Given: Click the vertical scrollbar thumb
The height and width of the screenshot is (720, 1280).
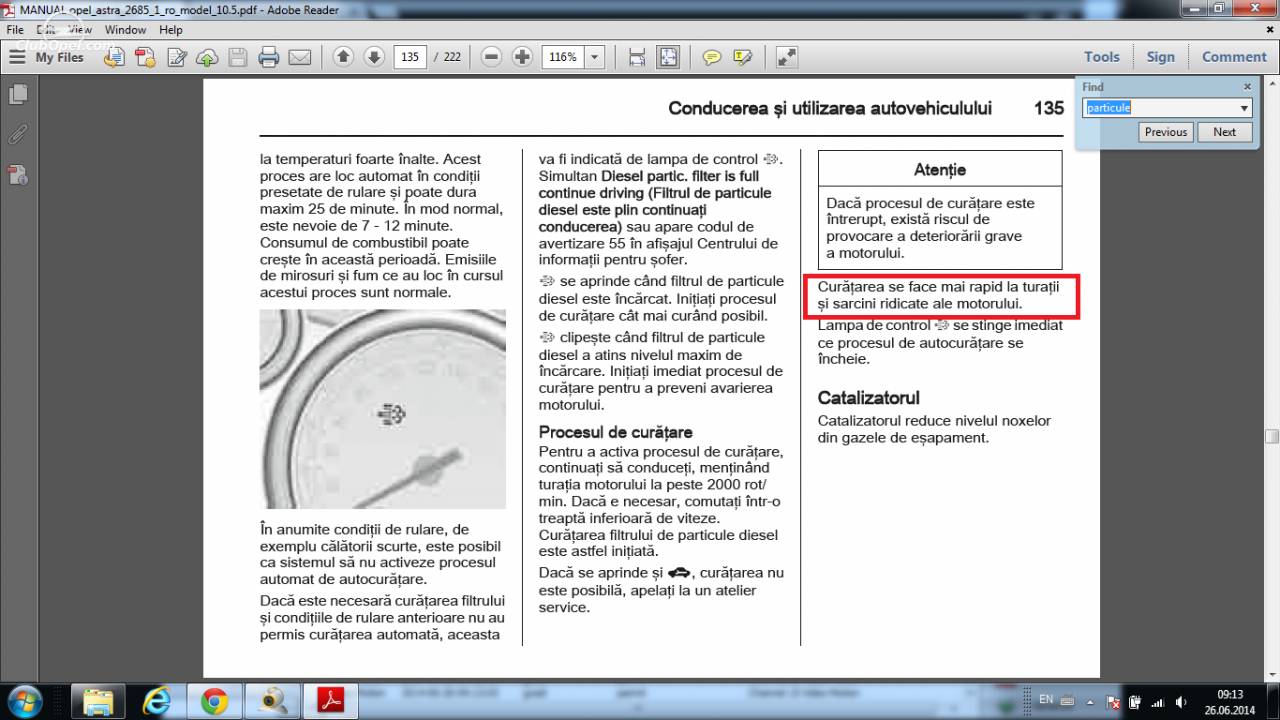Looking at the screenshot, I should coord(1272,436).
